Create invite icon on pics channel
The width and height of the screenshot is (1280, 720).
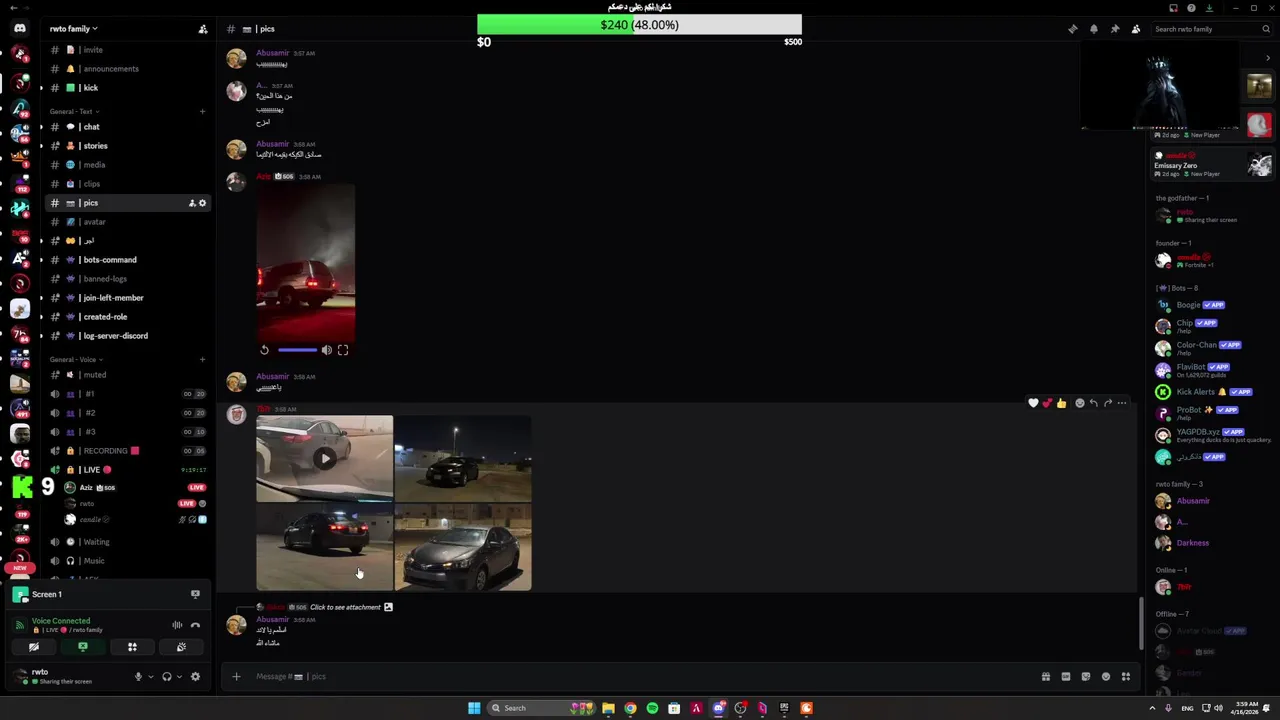coord(191,203)
